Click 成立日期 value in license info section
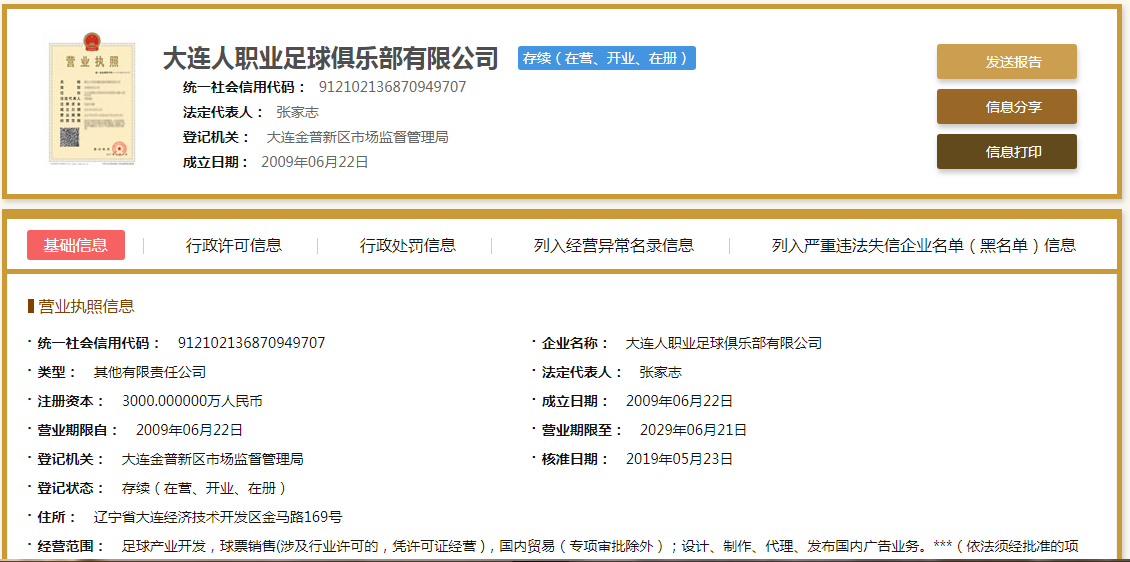1130x562 pixels. click(x=680, y=401)
